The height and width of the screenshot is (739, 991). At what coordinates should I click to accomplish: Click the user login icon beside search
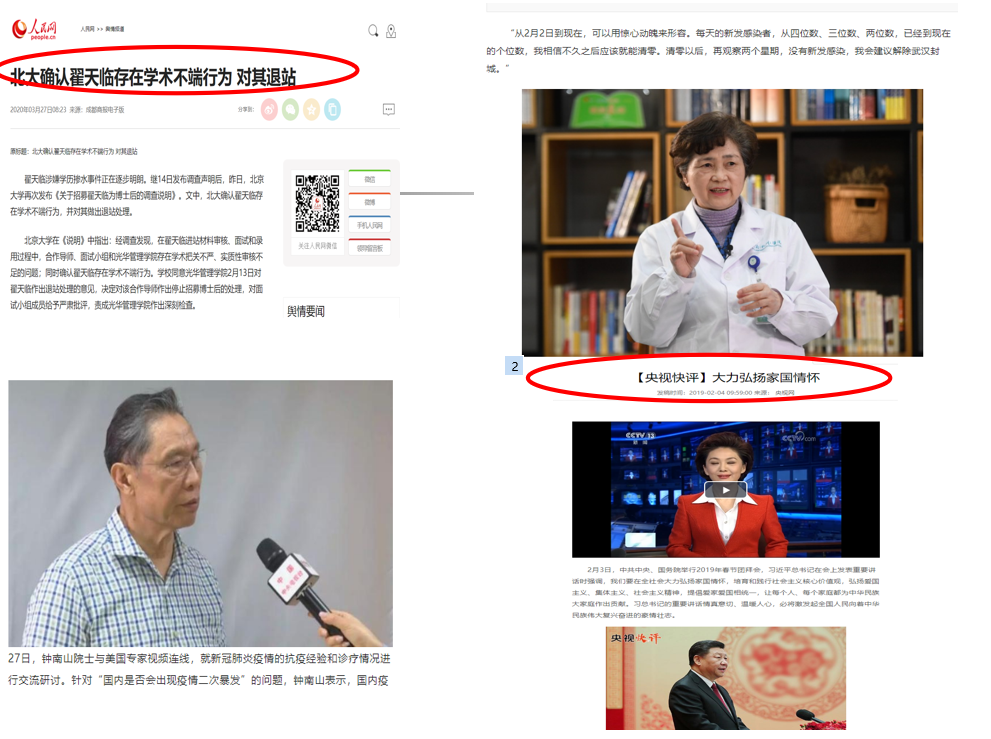pyautogui.click(x=391, y=31)
